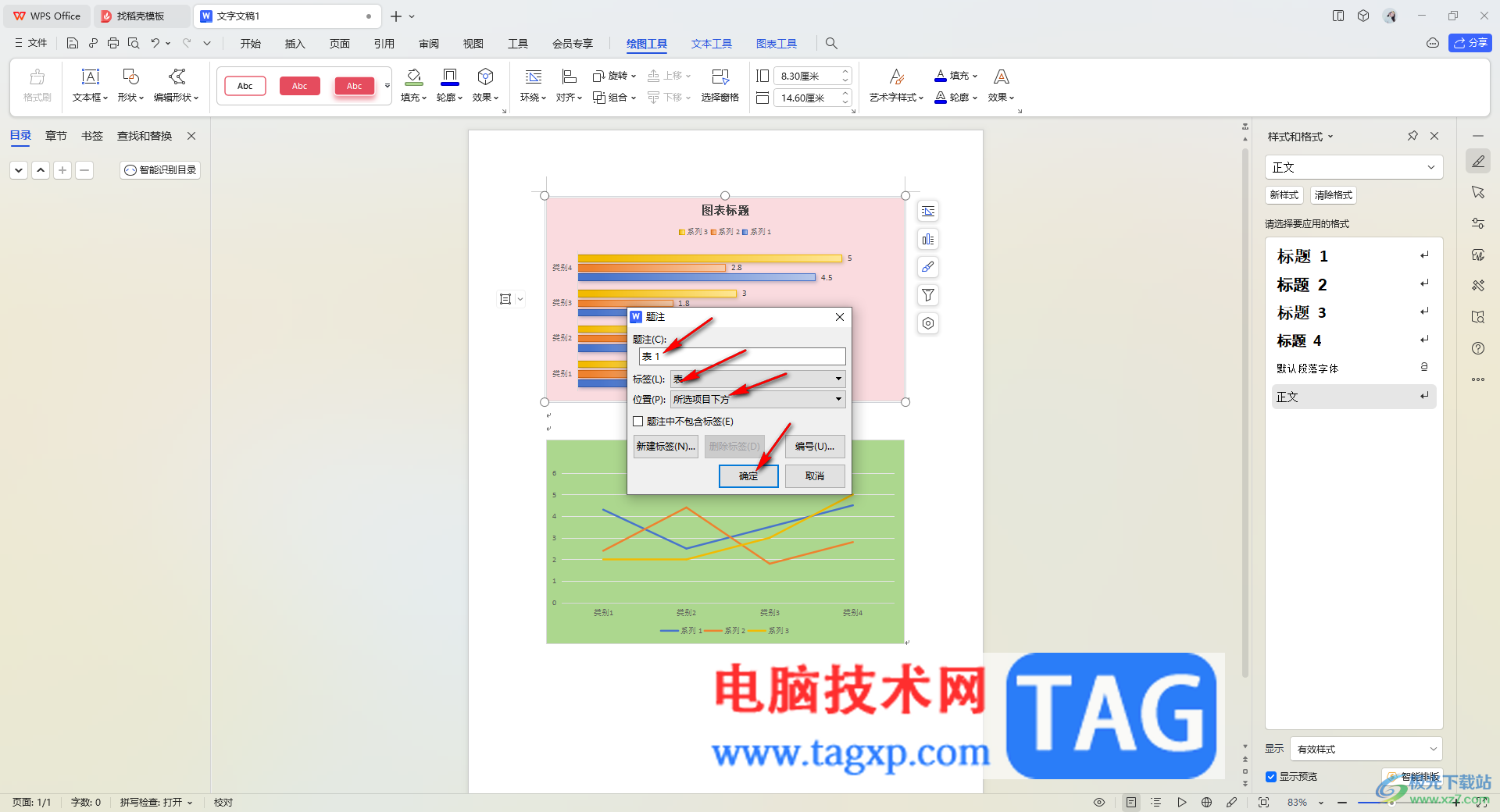
Task: Click the chart elements icon beside chart
Action: (927, 240)
